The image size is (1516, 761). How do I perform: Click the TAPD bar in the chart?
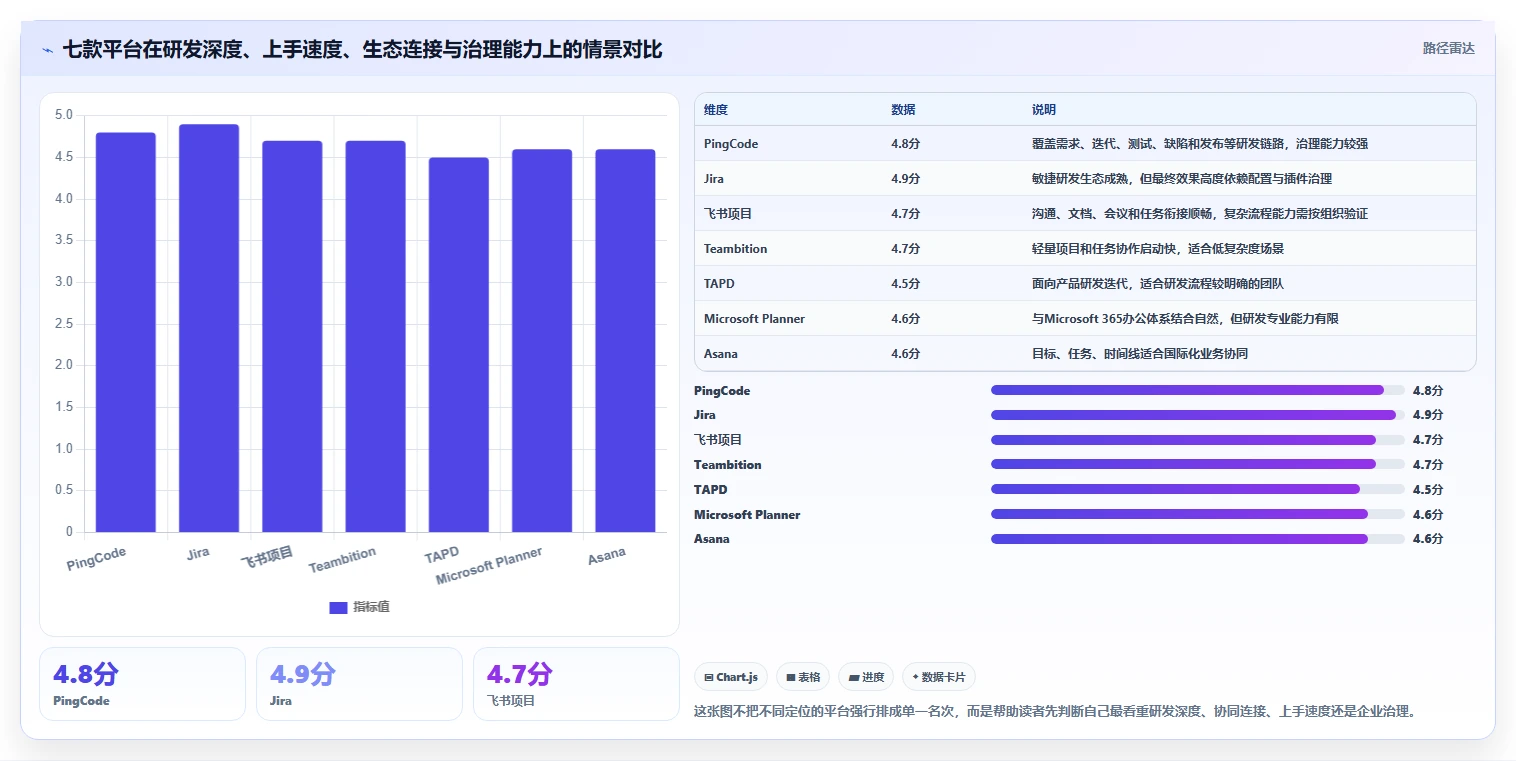point(459,345)
